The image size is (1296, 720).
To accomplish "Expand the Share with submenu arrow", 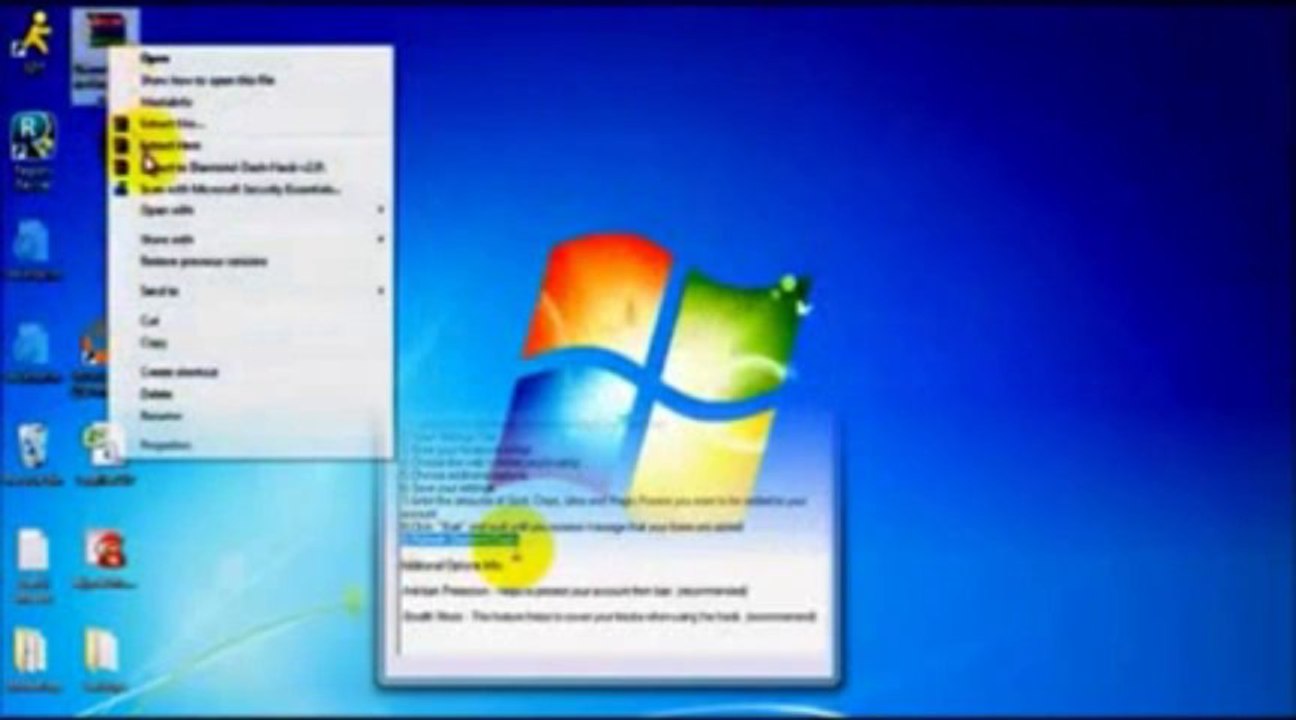I will tap(380, 240).
